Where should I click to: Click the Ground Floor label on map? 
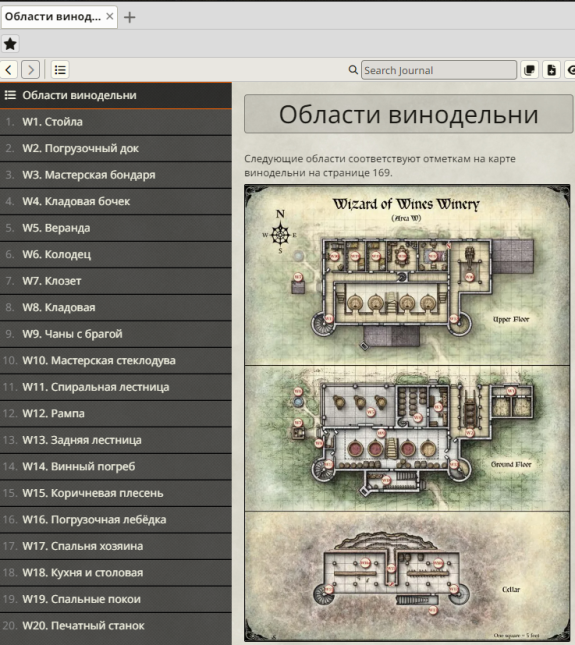coord(511,464)
